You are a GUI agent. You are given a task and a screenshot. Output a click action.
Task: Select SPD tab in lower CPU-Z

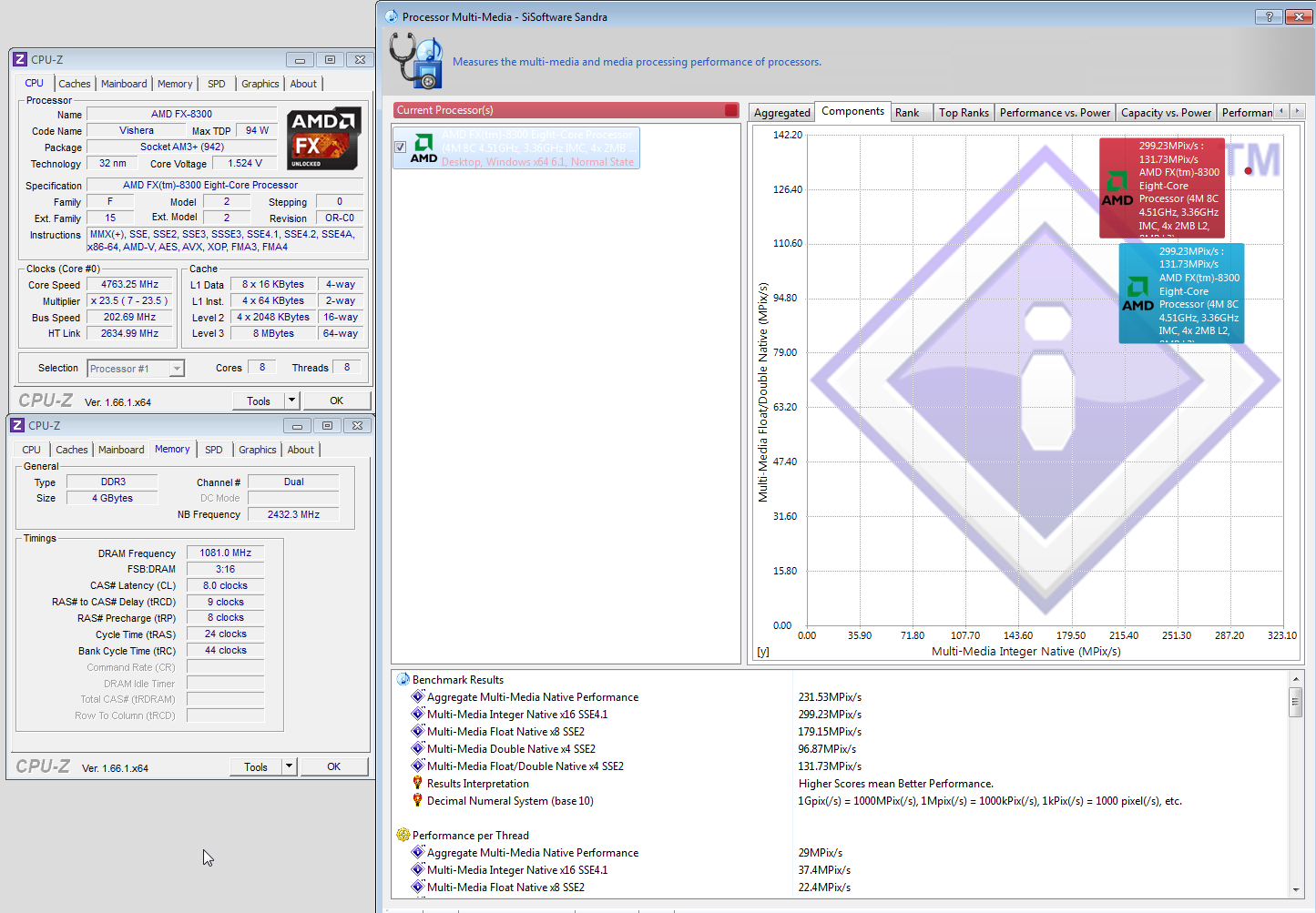tap(214, 450)
